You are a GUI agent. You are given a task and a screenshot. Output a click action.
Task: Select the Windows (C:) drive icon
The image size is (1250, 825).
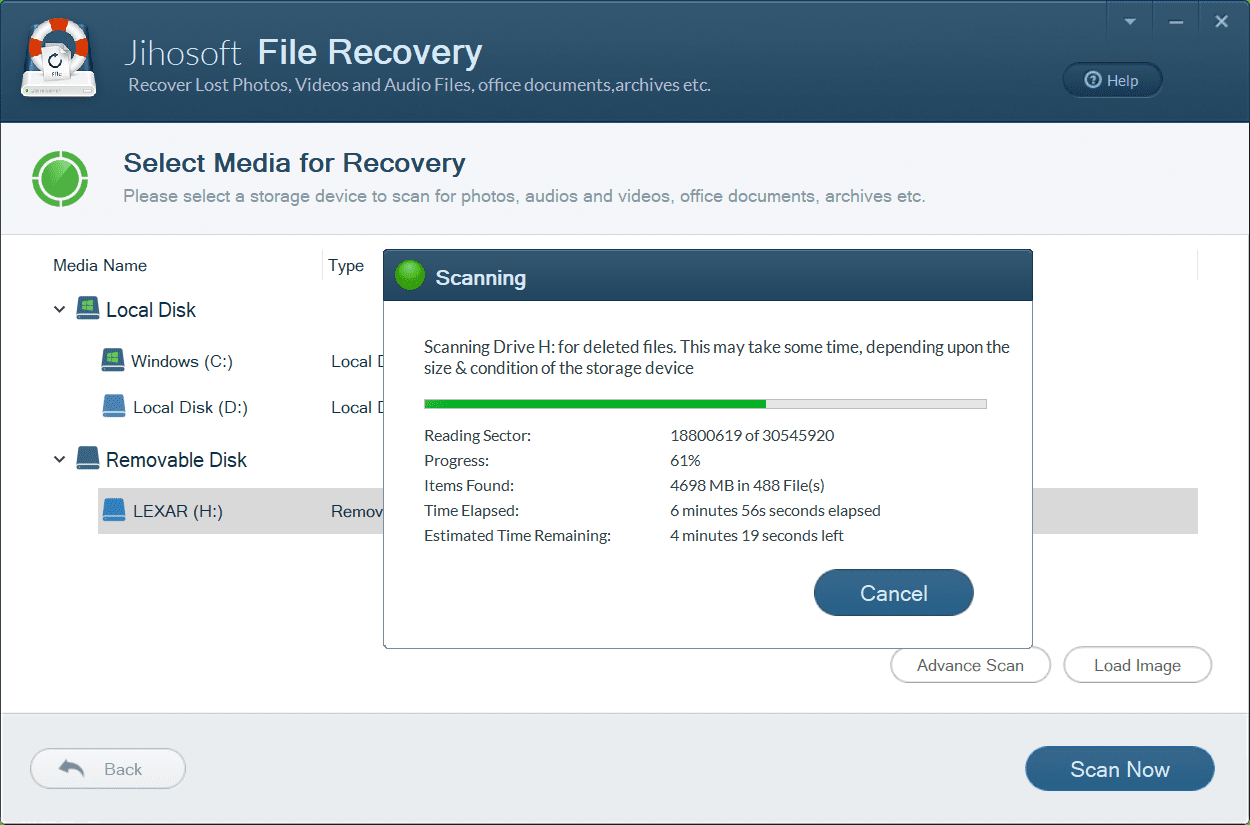coord(113,360)
